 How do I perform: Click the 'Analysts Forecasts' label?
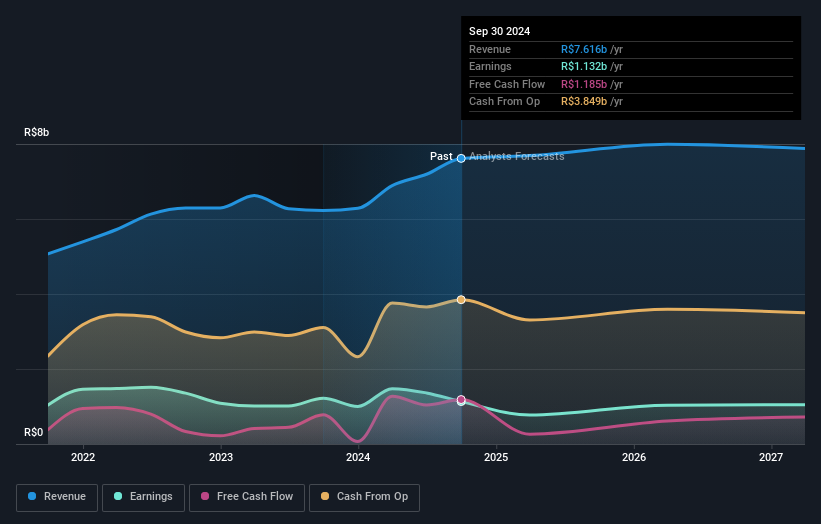pos(517,157)
